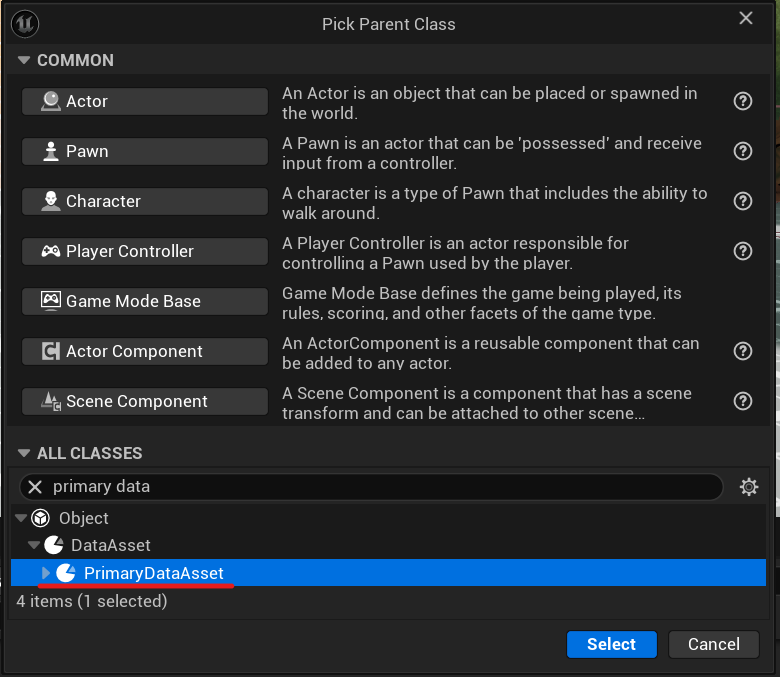
Task: Open class viewer settings gear
Action: tap(749, 487)
